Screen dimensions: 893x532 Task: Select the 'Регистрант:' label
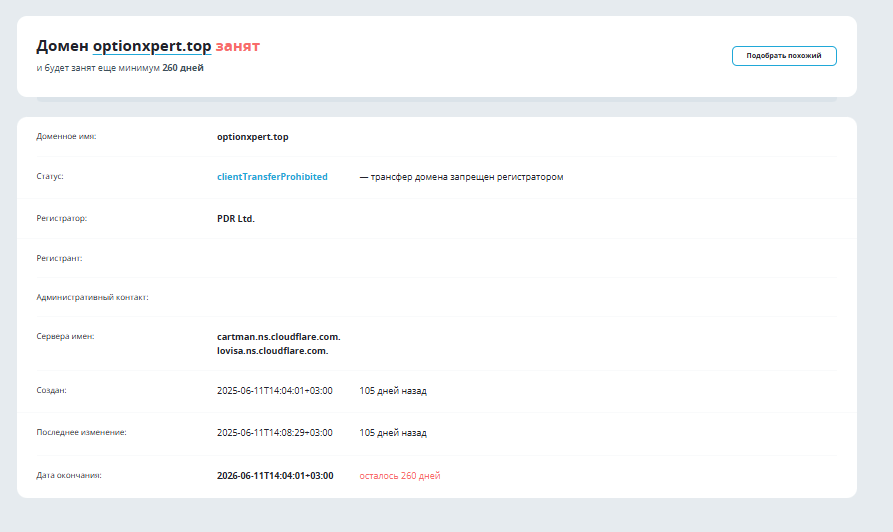[x=59, y=258]
